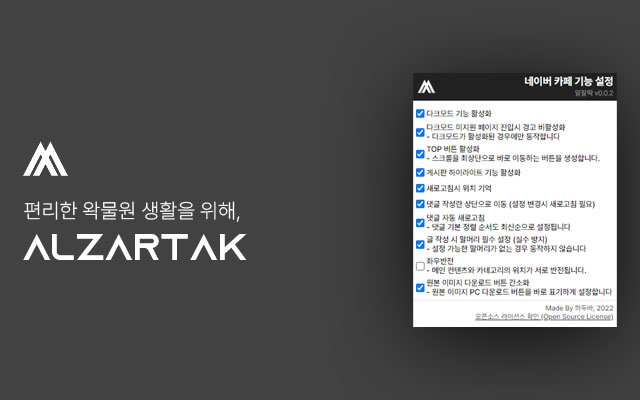Uncheck 글 작성 시 말머리 필수 설정
This screenshot has width=640, height=400.
[420, 244]
